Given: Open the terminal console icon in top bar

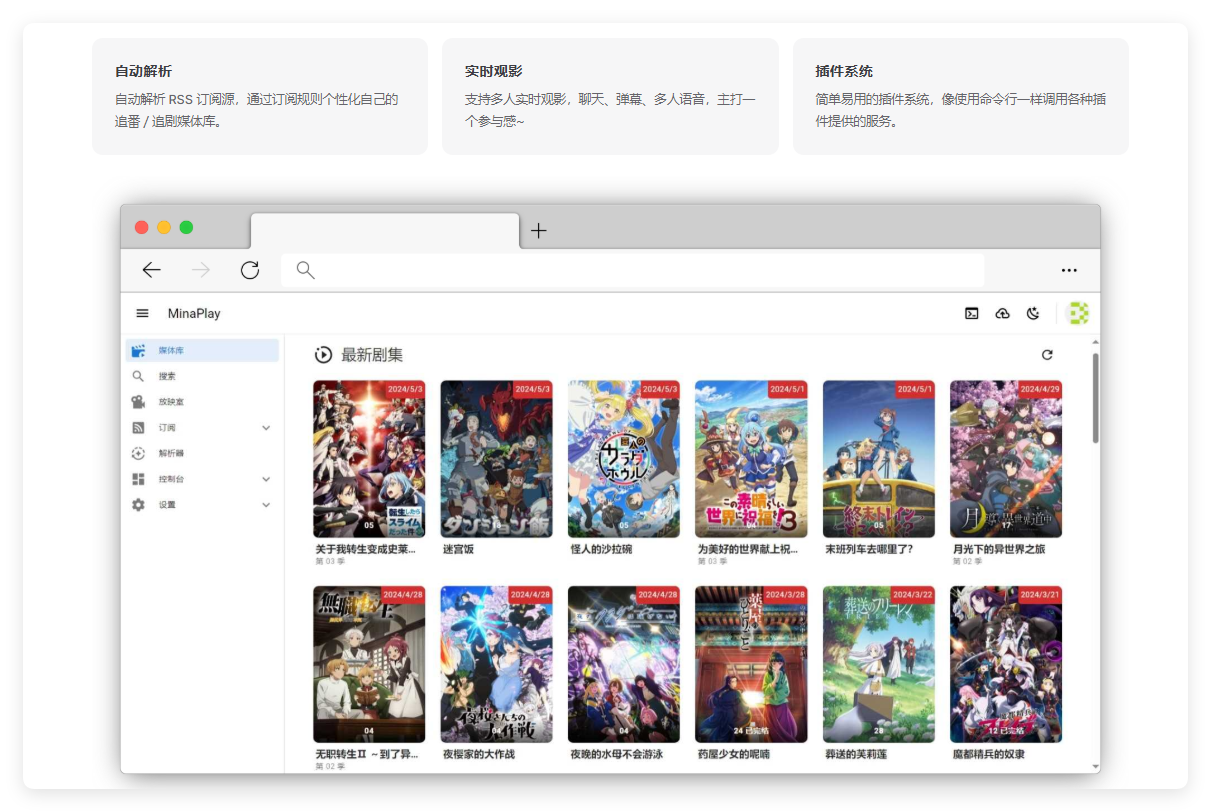Looking at the screenshot, I should pos(972,312).
